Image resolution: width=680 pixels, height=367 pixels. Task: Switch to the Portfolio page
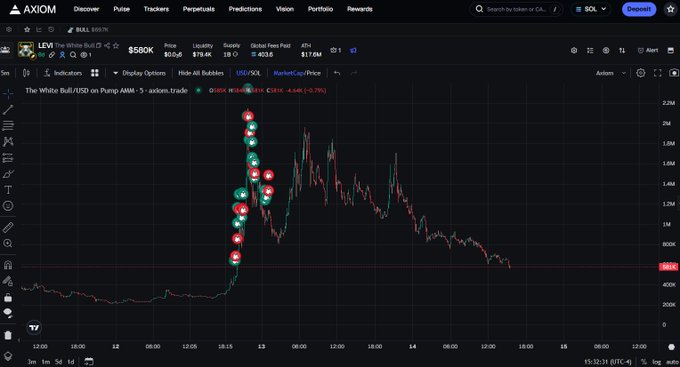click(x=320, y=9)
